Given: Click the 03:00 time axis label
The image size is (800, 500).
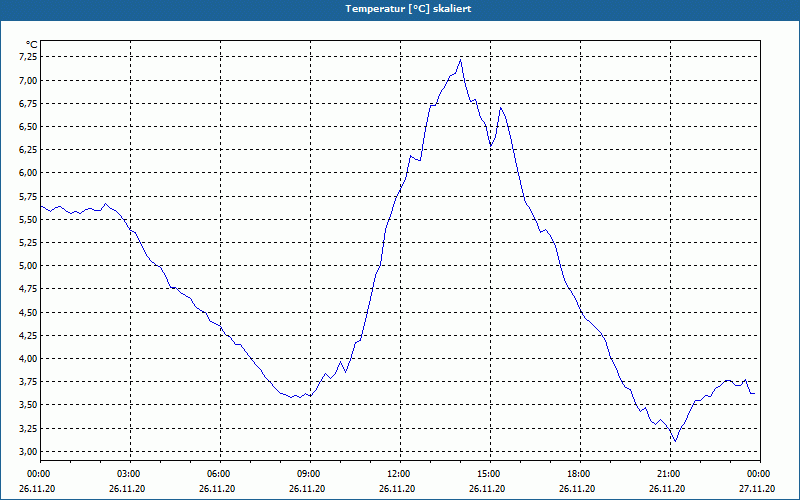Looking at the screenshot, I should click(x=131, y=474).
